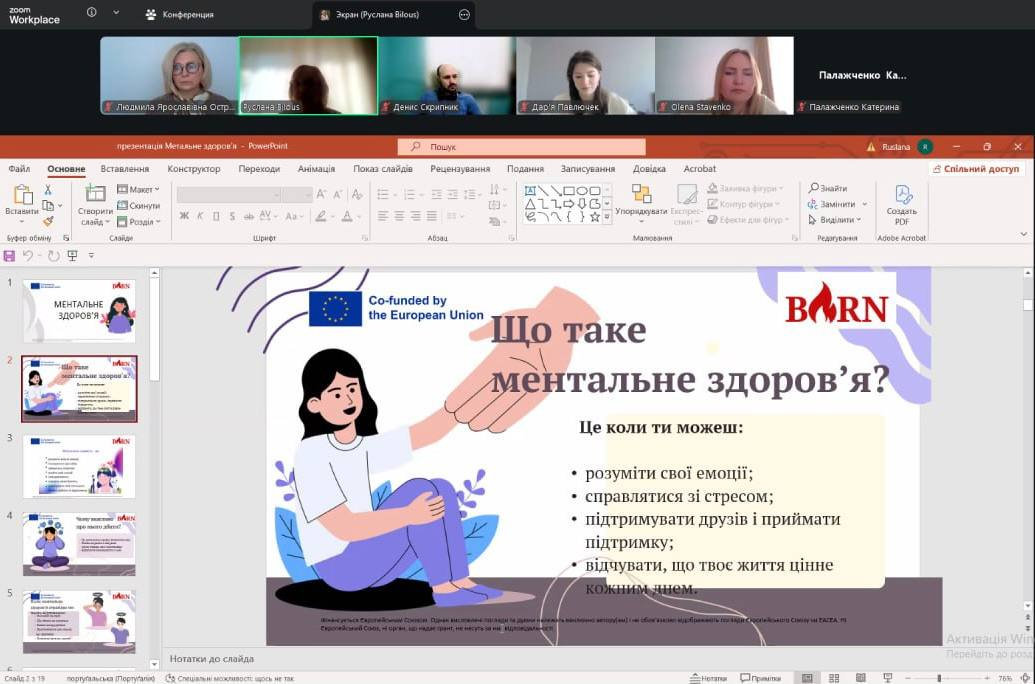Image resolution: width=1035 pixels, height=684 pixels.
Task: Click the Paste (Вставити) clipboard icon
Action: coord(22,196)
